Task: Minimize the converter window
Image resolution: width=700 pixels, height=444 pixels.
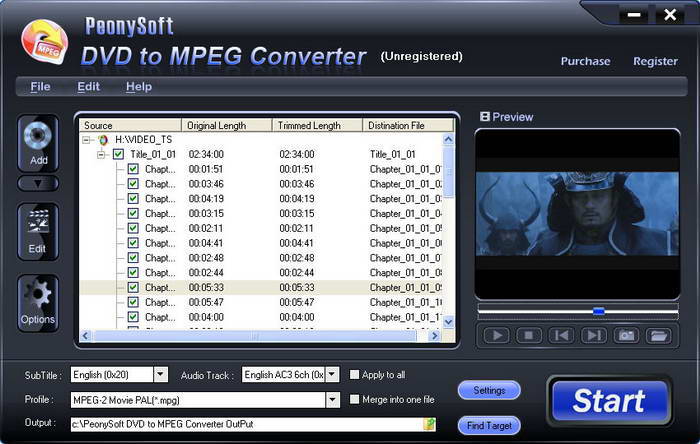Action: [x=634, y=15]
